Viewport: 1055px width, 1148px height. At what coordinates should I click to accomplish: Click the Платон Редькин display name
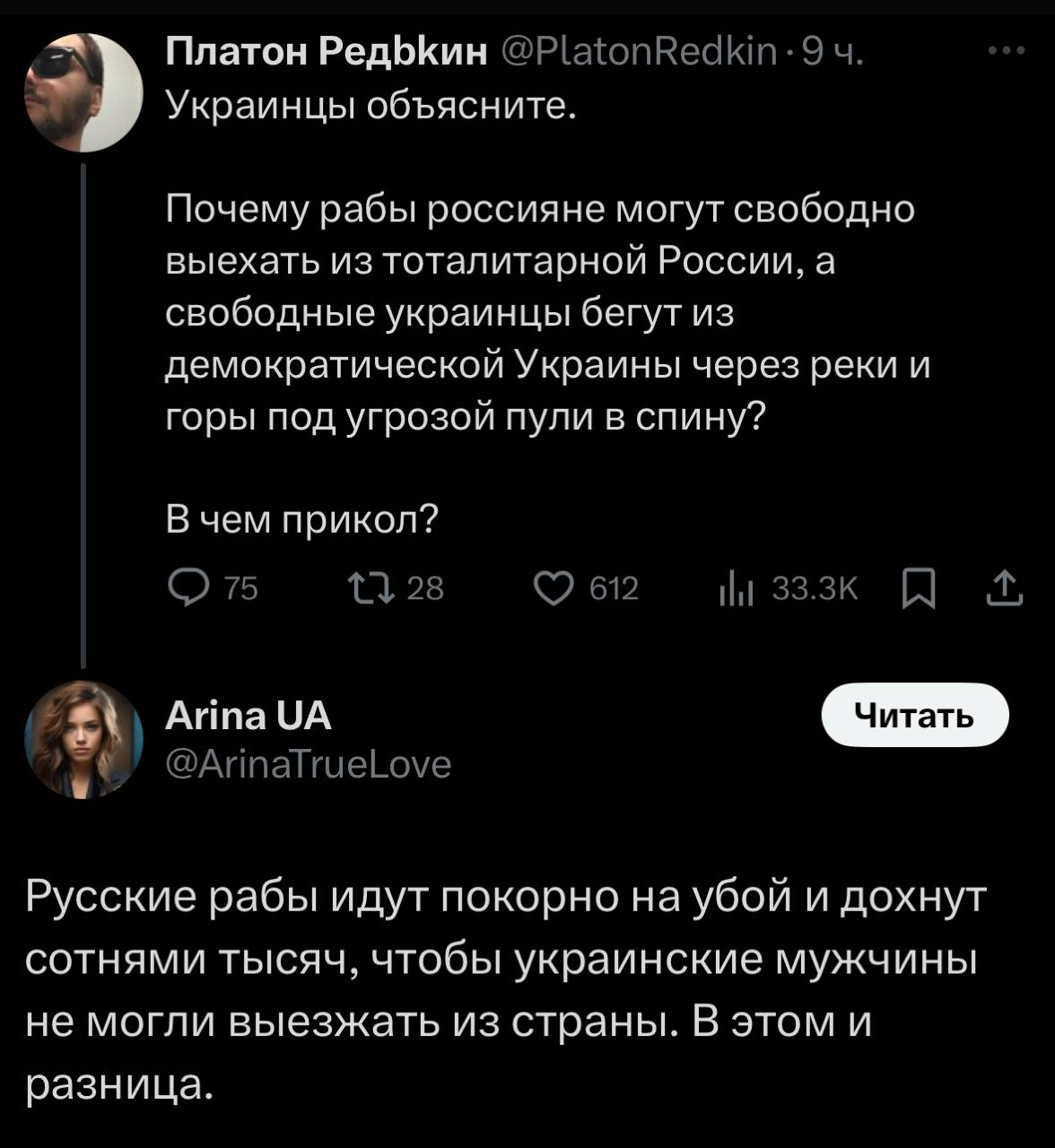[x=327, y=54]
